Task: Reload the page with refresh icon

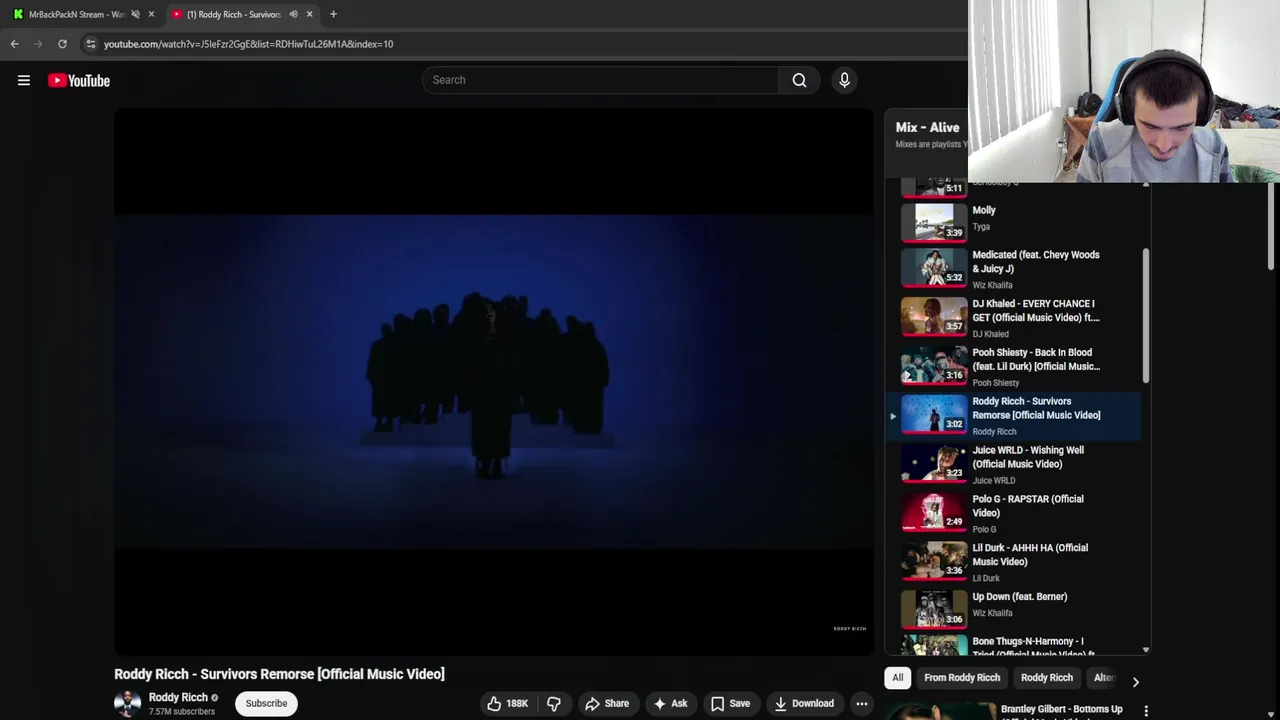Action: point(62,44)
